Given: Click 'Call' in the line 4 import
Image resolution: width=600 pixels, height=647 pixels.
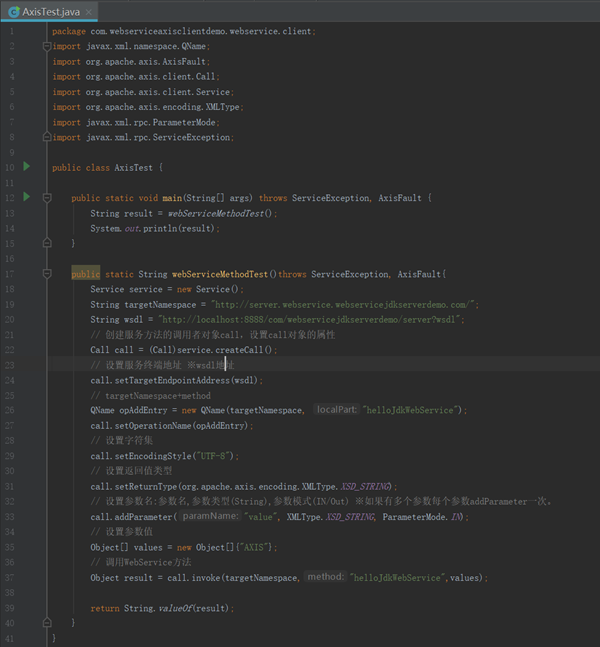Looking at the screenshot, I should coord(205,77).
